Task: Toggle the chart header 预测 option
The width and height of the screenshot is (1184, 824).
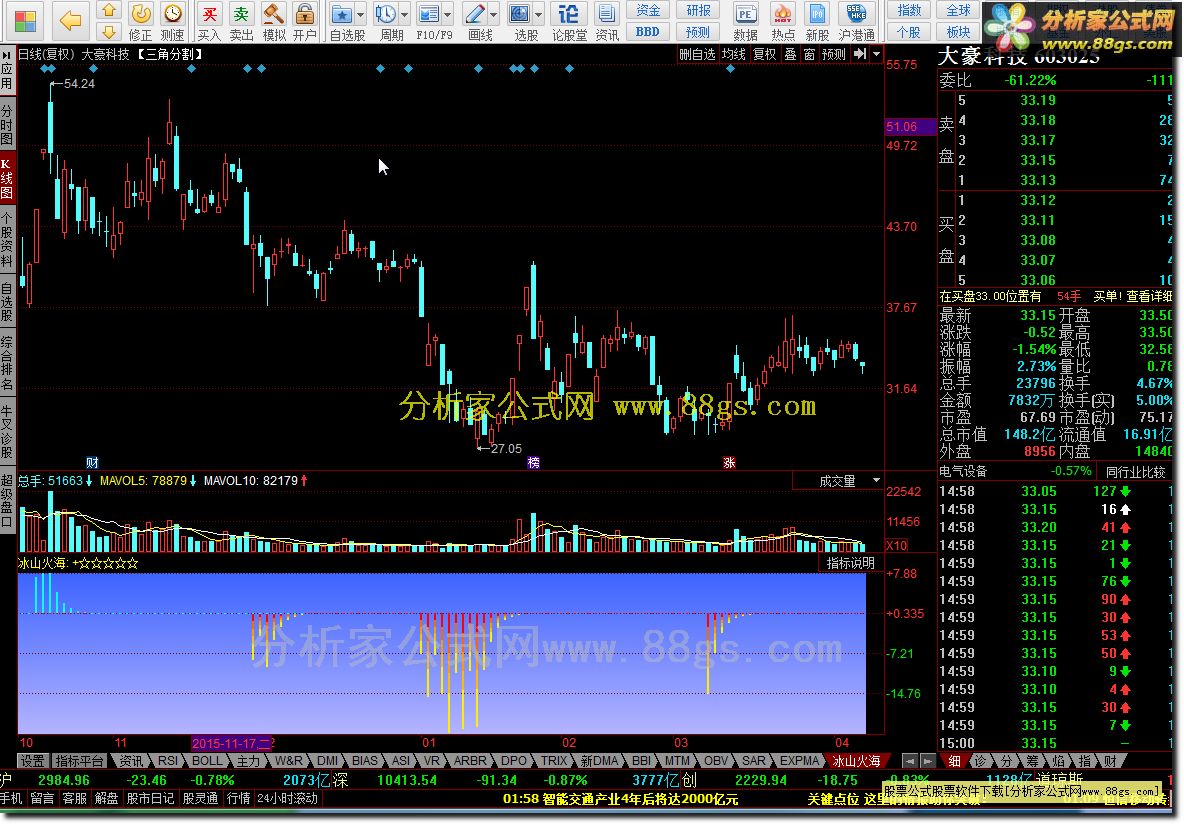Action: [834, 54]
